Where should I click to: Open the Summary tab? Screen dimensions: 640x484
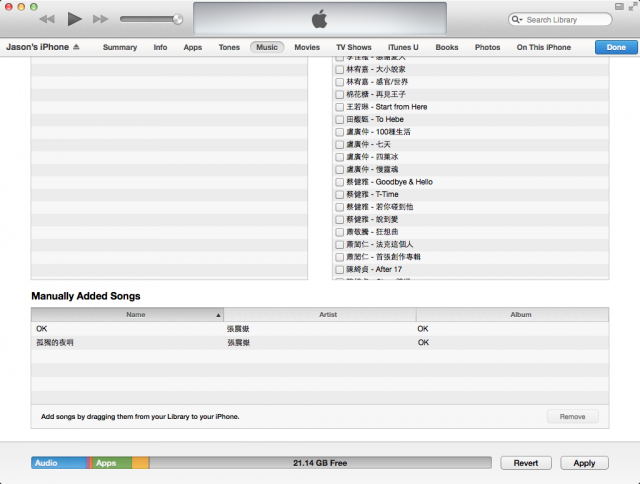120,47
